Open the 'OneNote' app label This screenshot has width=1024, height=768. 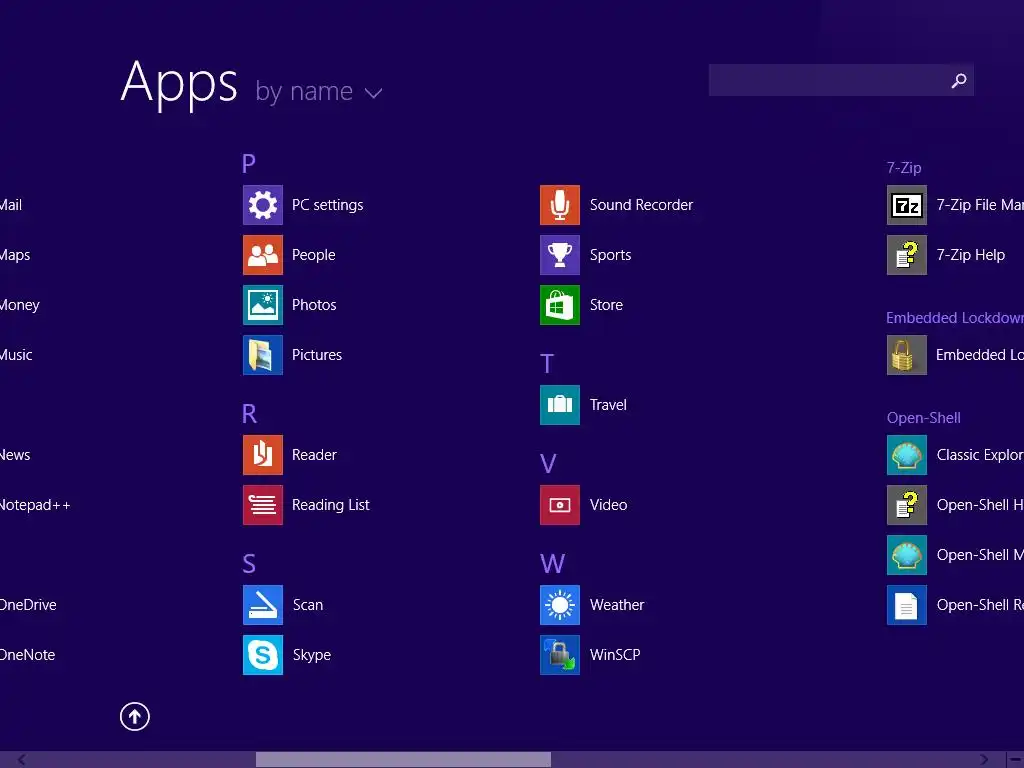pos(27,655)
